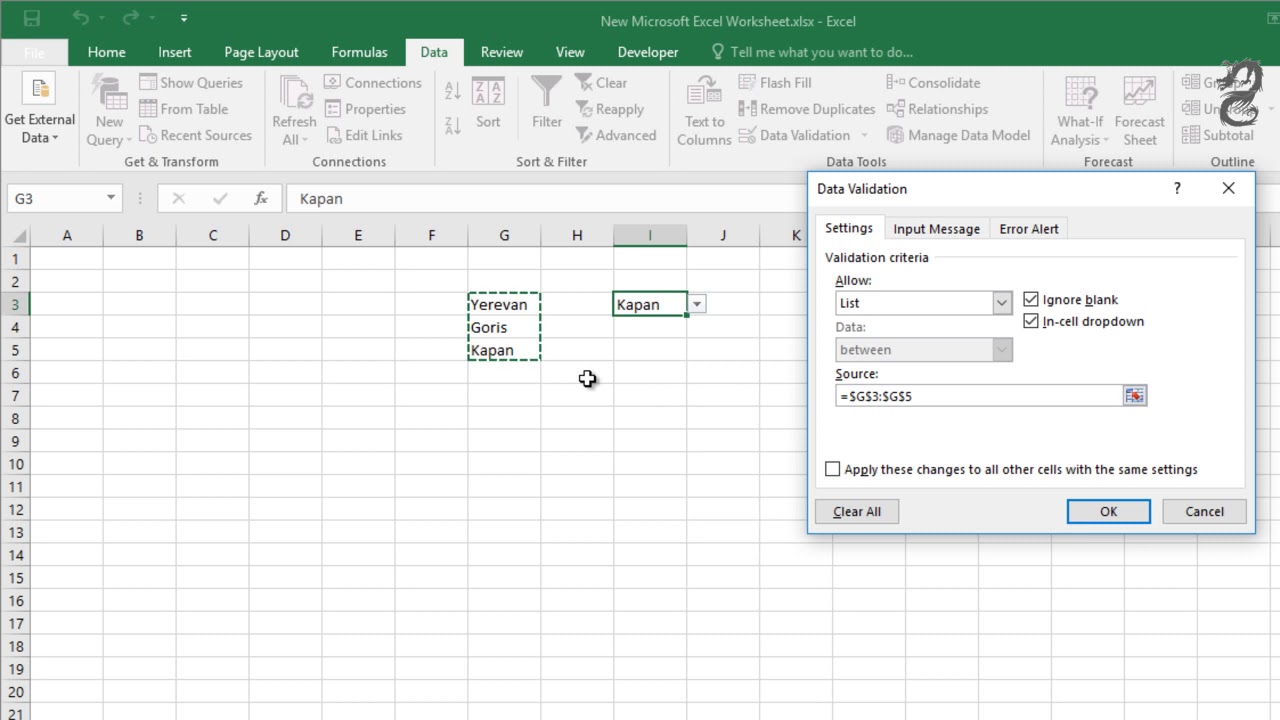Click Remove Duplicates
Viewport: 1280px width, 720px height.
click(806, 109)
